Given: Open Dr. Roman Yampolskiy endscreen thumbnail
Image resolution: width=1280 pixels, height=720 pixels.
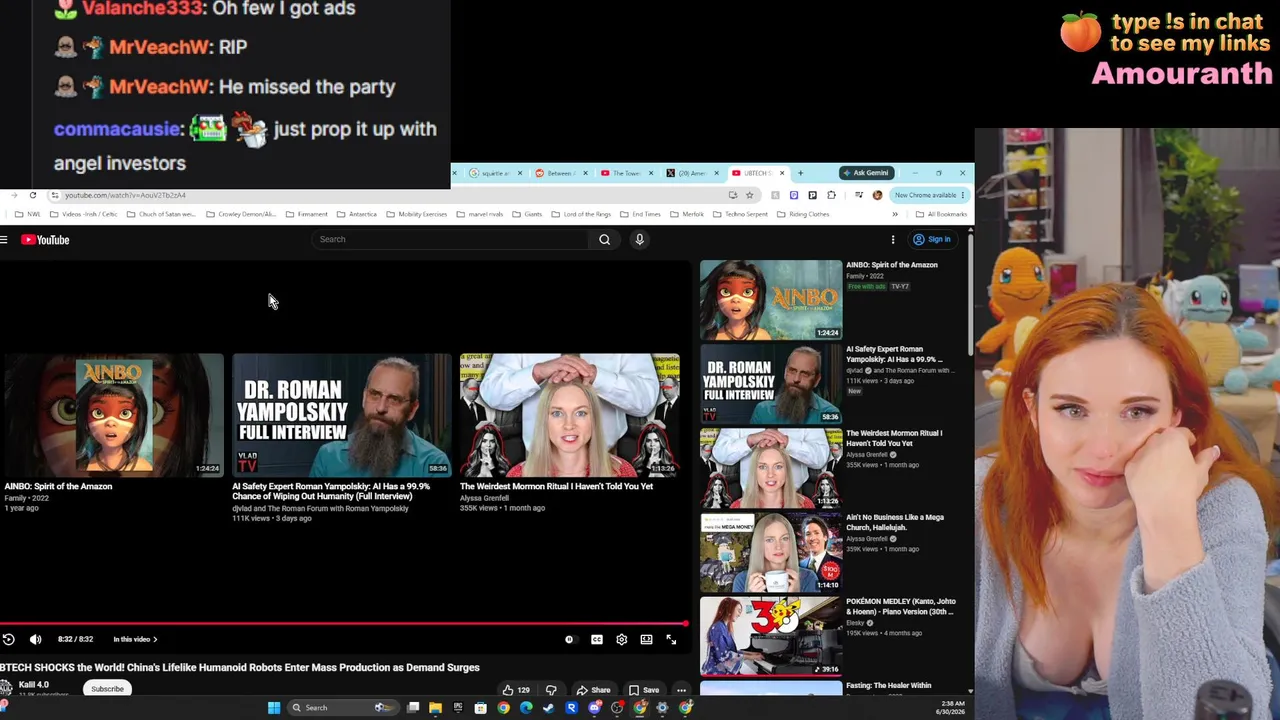Looking at the screenshot, I should click(341, 414).
